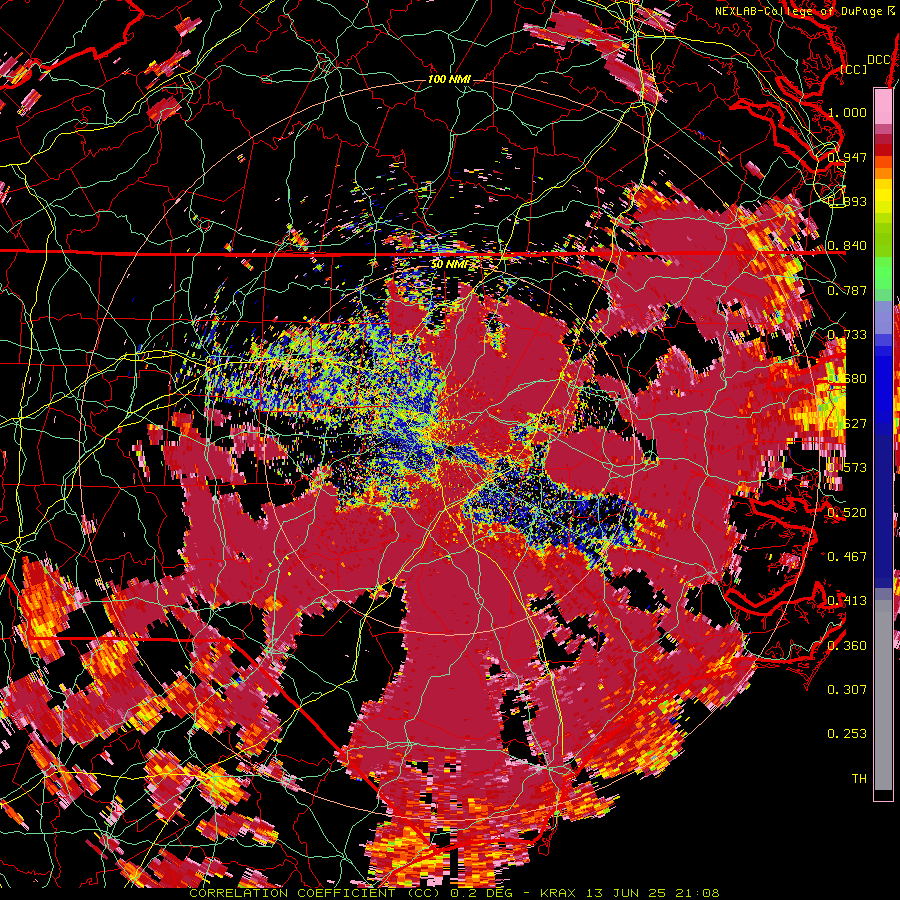
Task: Select the 0.947 scale value
Action: [x=847, y=157]
